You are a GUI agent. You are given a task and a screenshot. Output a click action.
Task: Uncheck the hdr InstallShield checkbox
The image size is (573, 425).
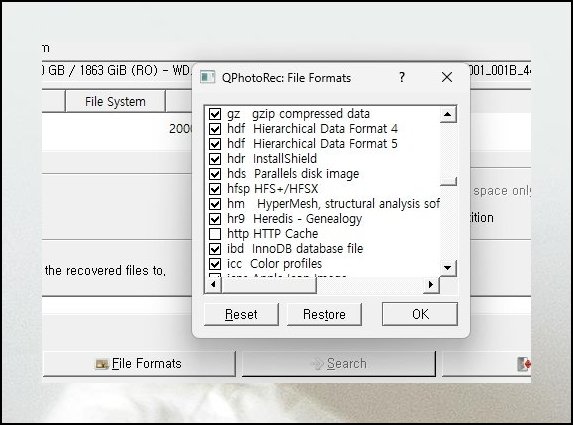pos(215,159)
